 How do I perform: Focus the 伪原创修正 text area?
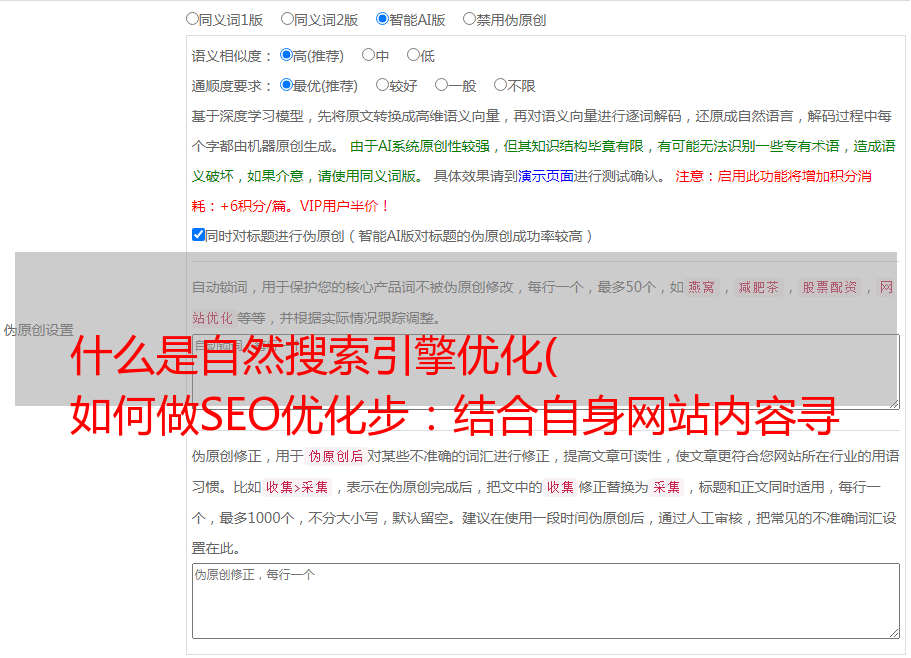[545, 601]
